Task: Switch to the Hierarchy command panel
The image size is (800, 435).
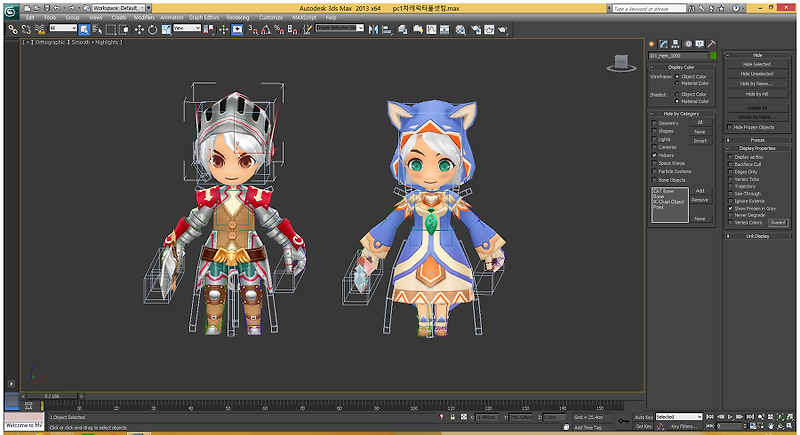Action: coord(676,44)
